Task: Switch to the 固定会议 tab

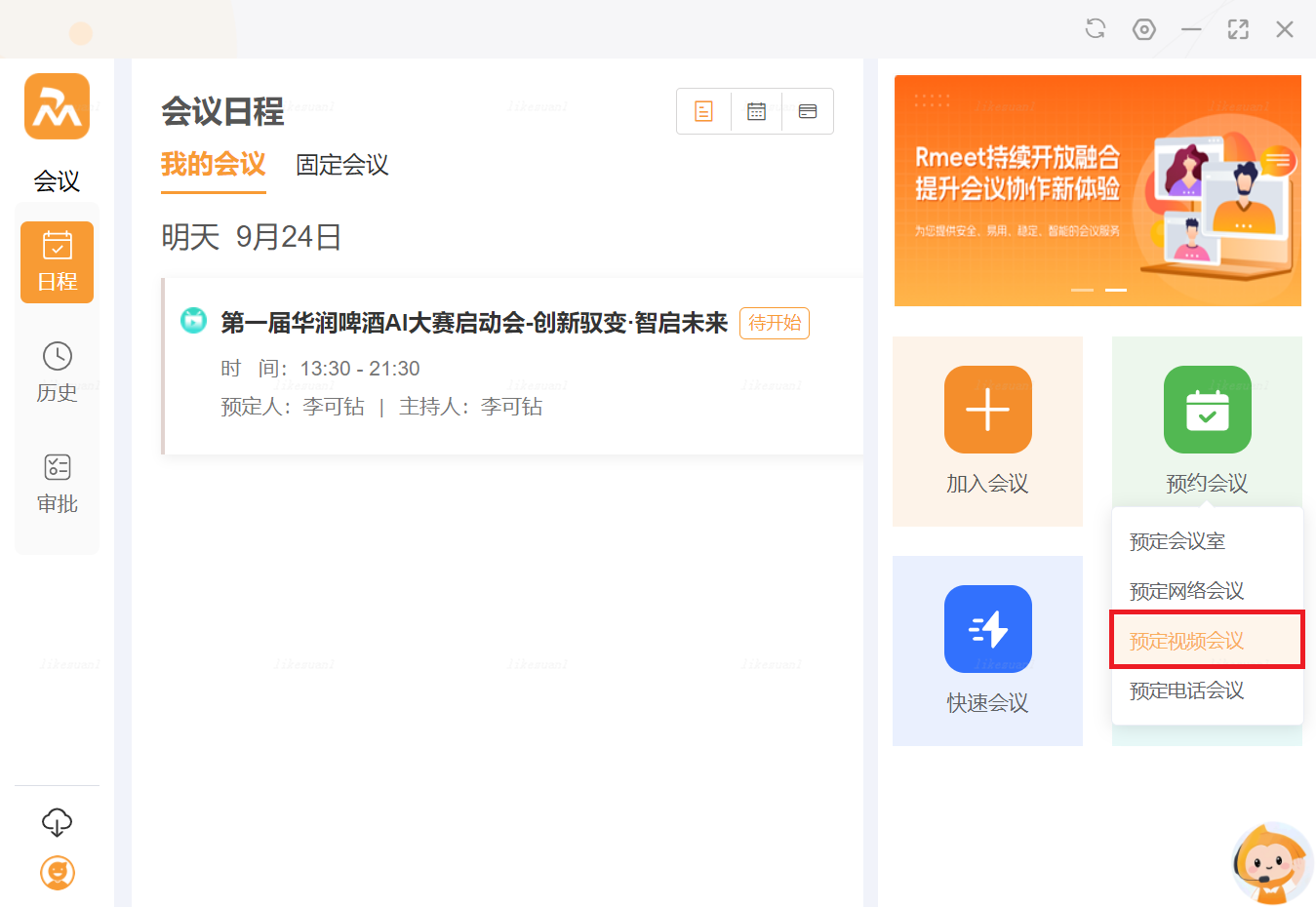Action: (341, 165)
